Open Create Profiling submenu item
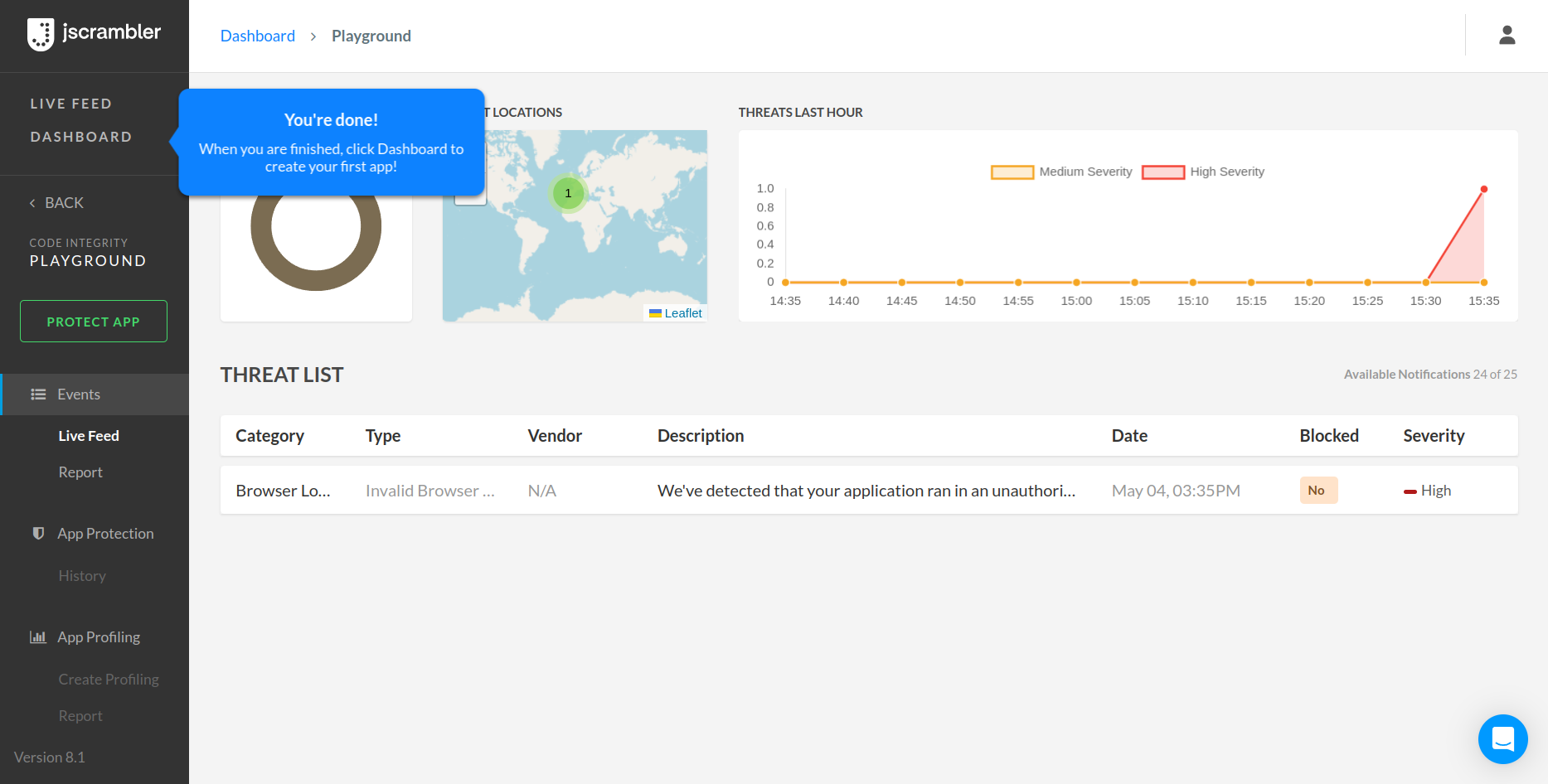The width and height of the screenshot is (1548, 784). click(x=109, y=680)
